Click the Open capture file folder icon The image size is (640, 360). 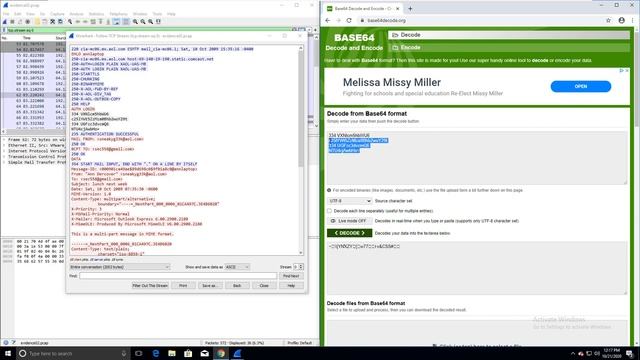point(37,22)
